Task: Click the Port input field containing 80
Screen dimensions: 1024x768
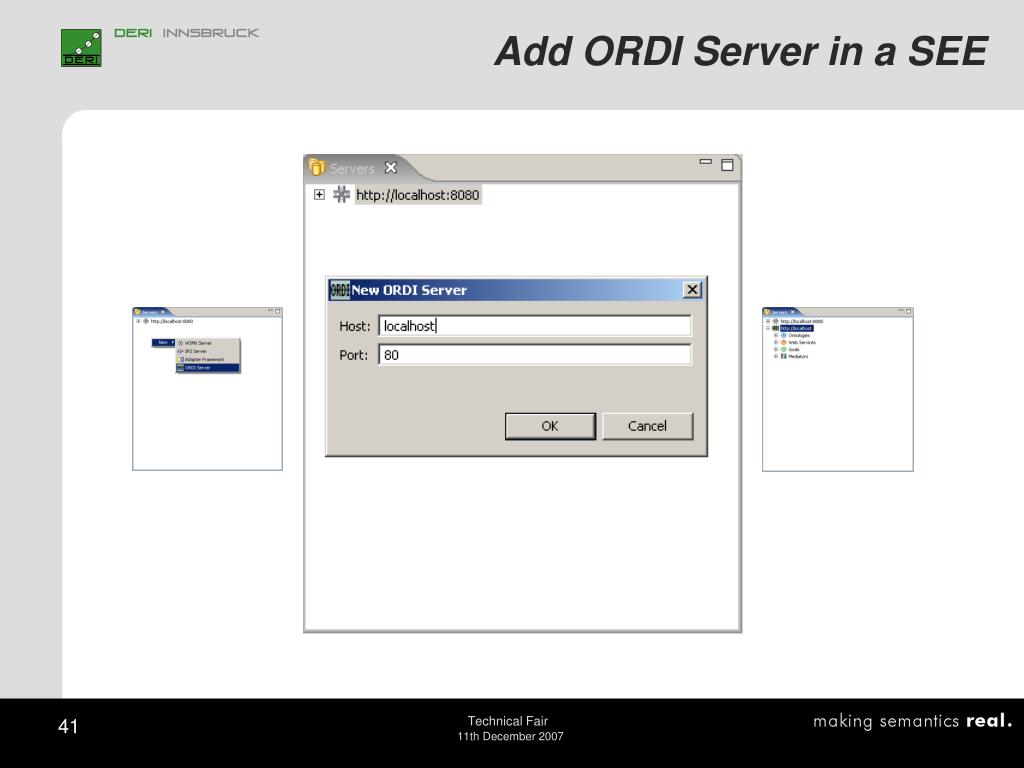Action: pyautogui.click(x=534, y=355)
